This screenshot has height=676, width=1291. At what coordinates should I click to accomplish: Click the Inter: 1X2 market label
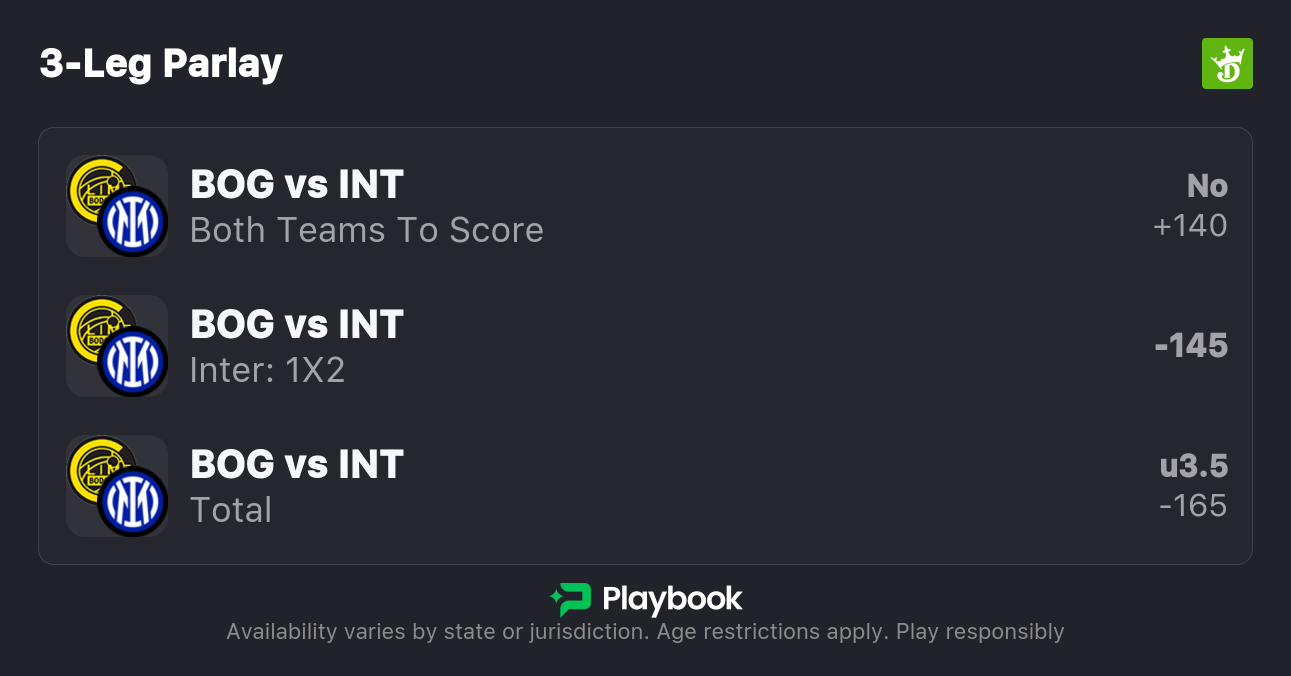267,370
